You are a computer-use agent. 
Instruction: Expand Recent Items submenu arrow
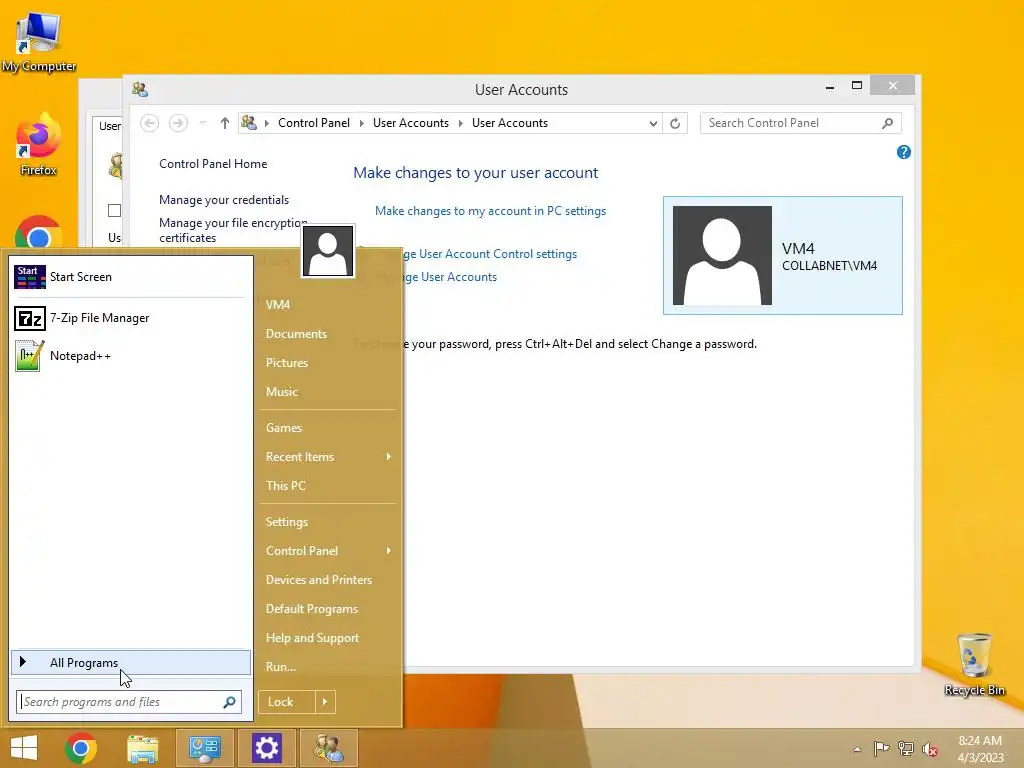(389, 456)
